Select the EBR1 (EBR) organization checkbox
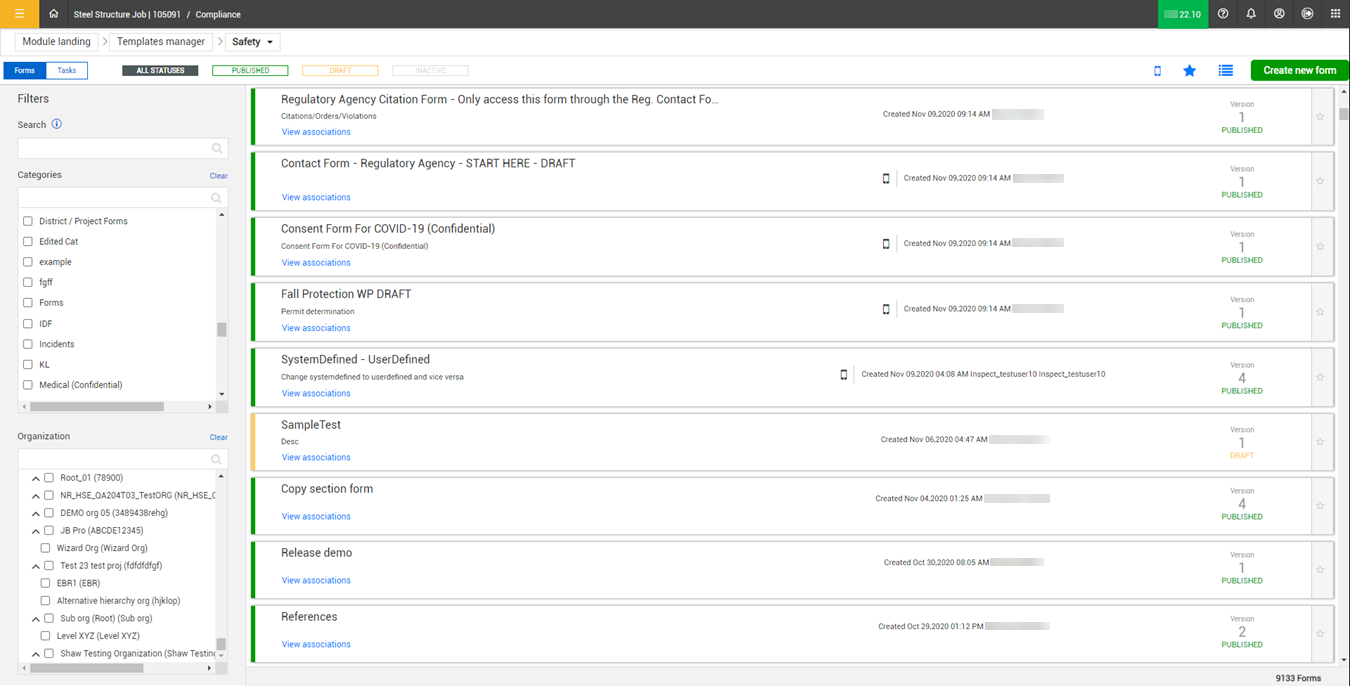Image resolution: width=1350 pixels, height=686 pixels. pyautogui.click(x=46, y=583)
